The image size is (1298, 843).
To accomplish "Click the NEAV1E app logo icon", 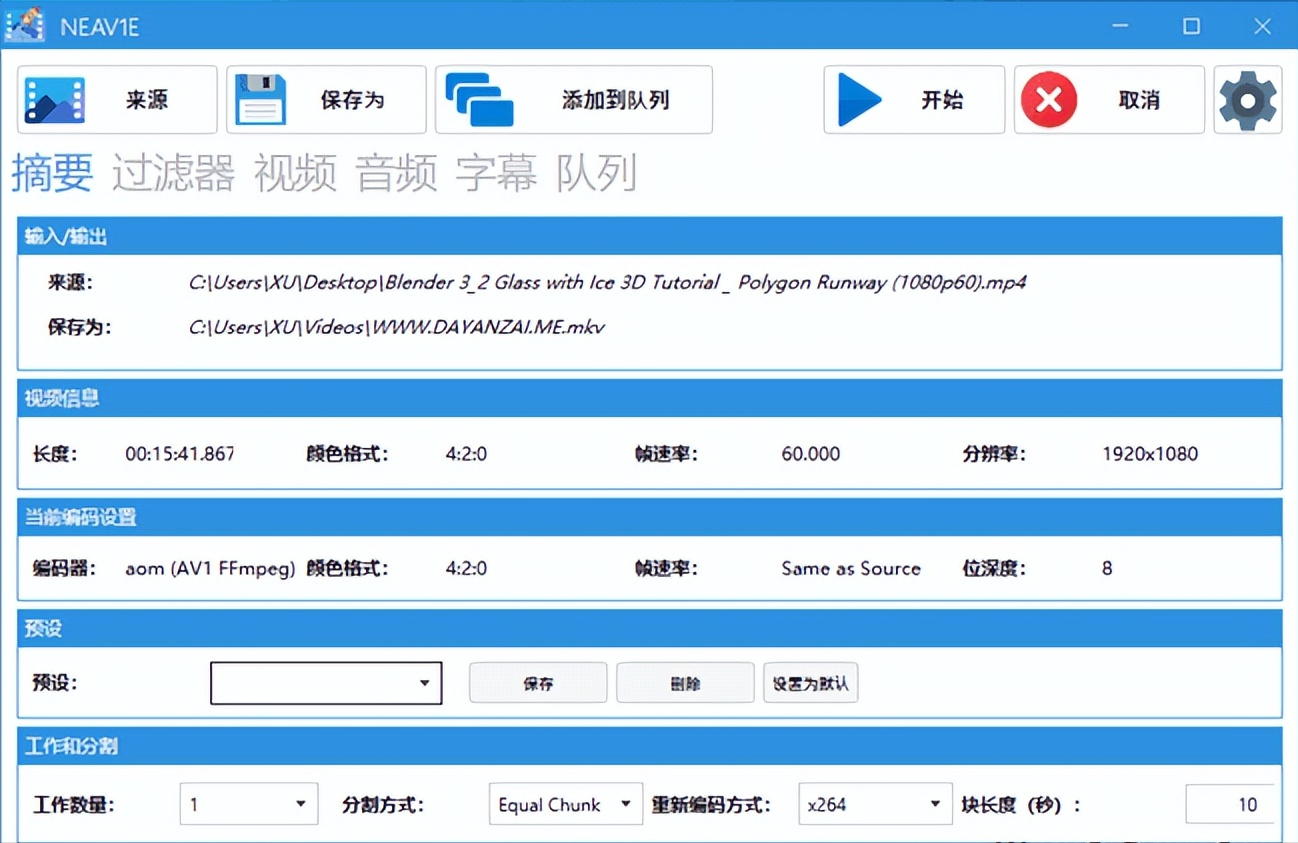I will pyautogui.click(x=24, y=25).
